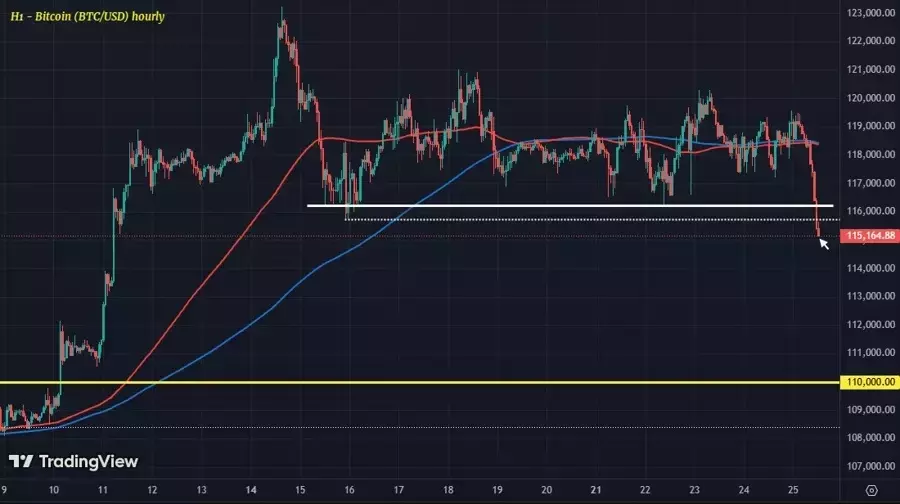Click date 10 on the time axis
This screenshot has height=504, width=900.
point(54,491)
